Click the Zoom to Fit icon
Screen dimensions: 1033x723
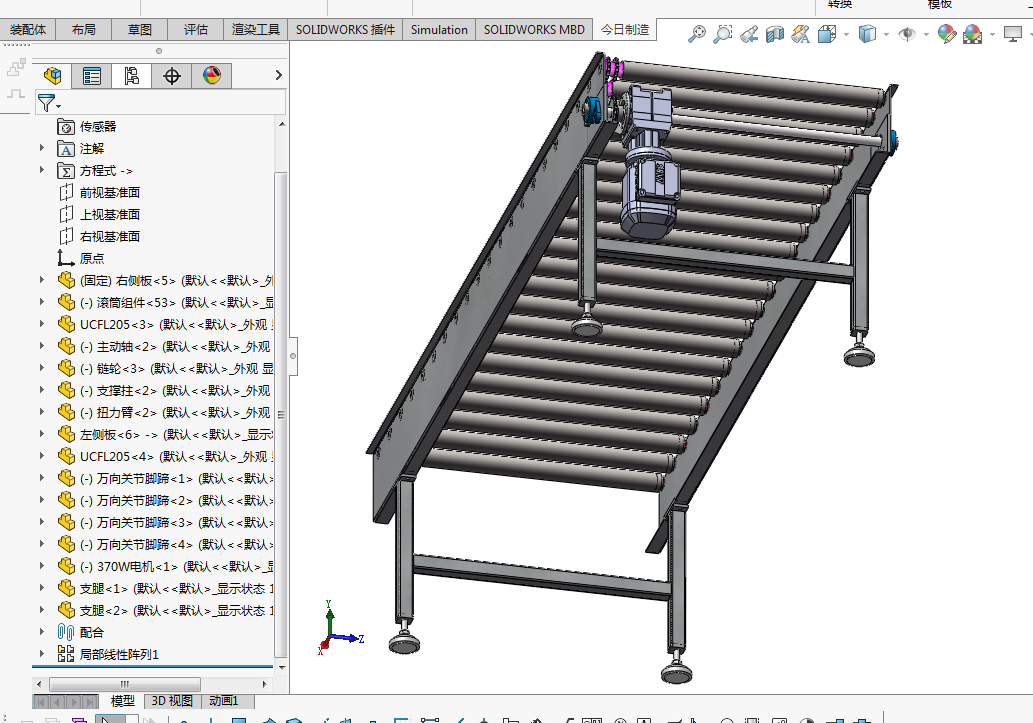(698, 34)
